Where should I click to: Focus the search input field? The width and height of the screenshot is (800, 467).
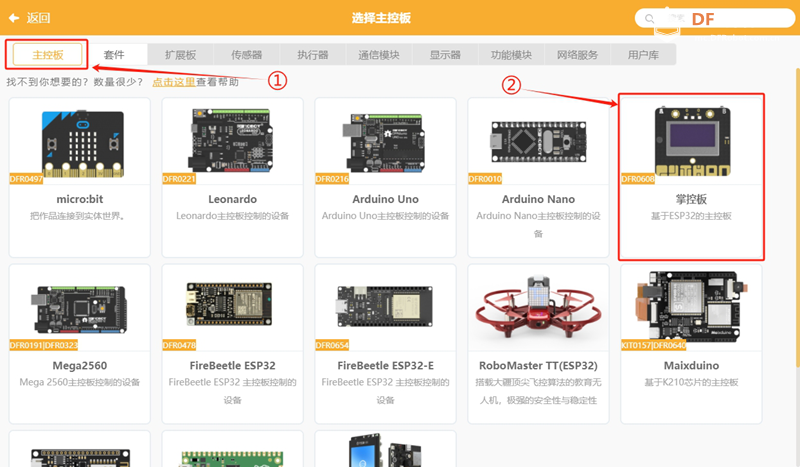(715, 18)
